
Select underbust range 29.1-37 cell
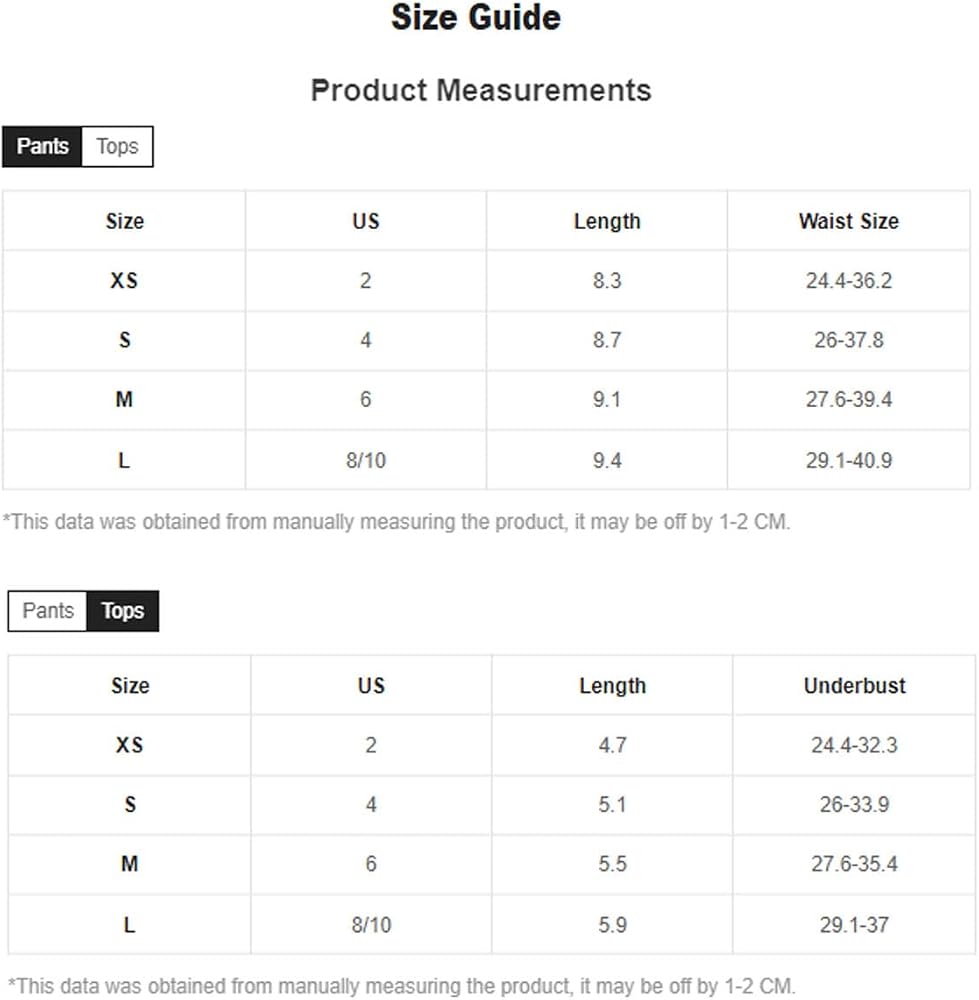point(855,925)
